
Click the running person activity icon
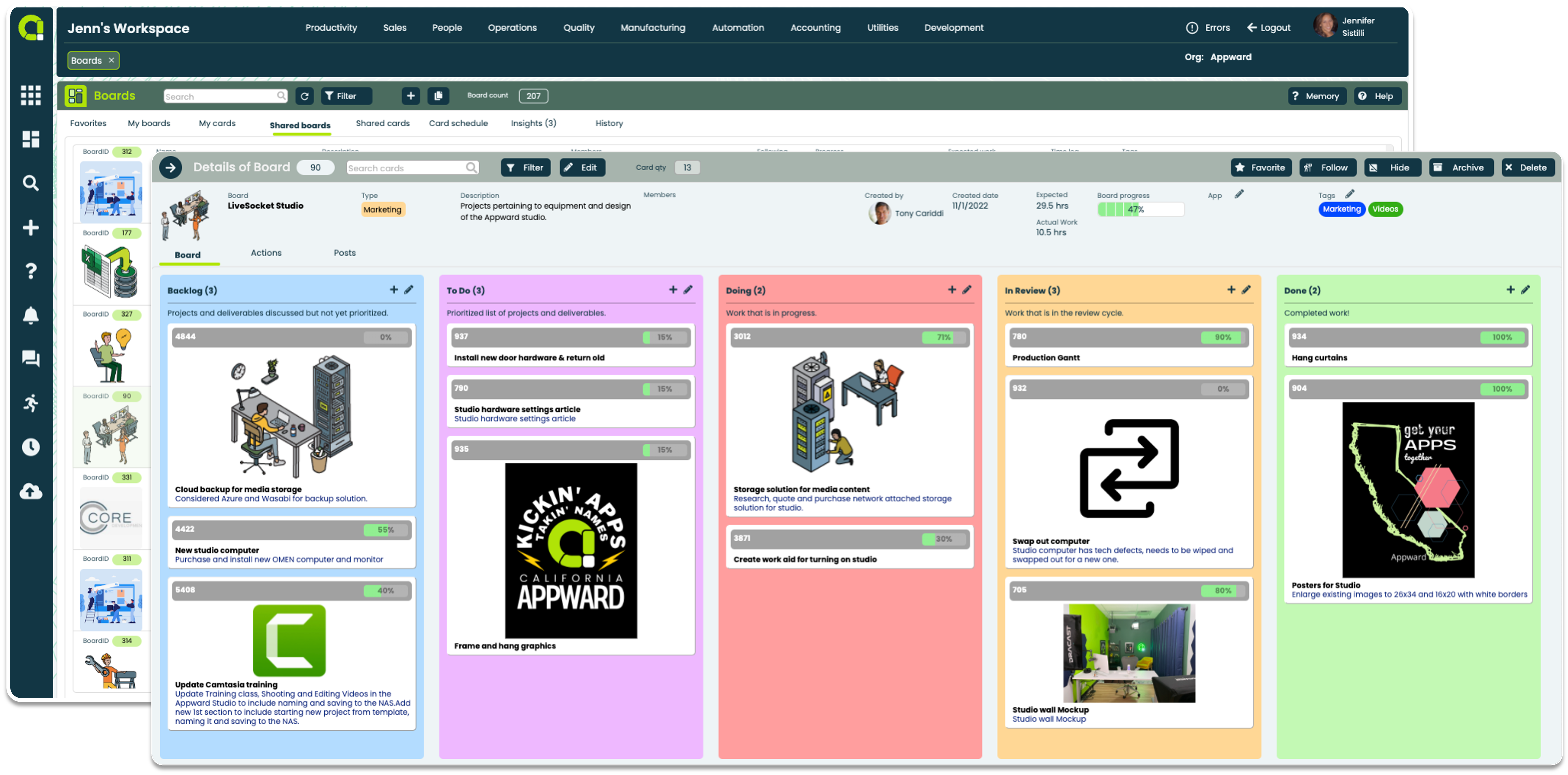(31, 402)
